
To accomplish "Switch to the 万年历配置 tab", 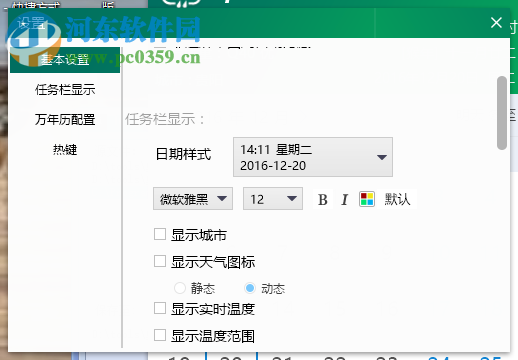I will click(65, 119).
